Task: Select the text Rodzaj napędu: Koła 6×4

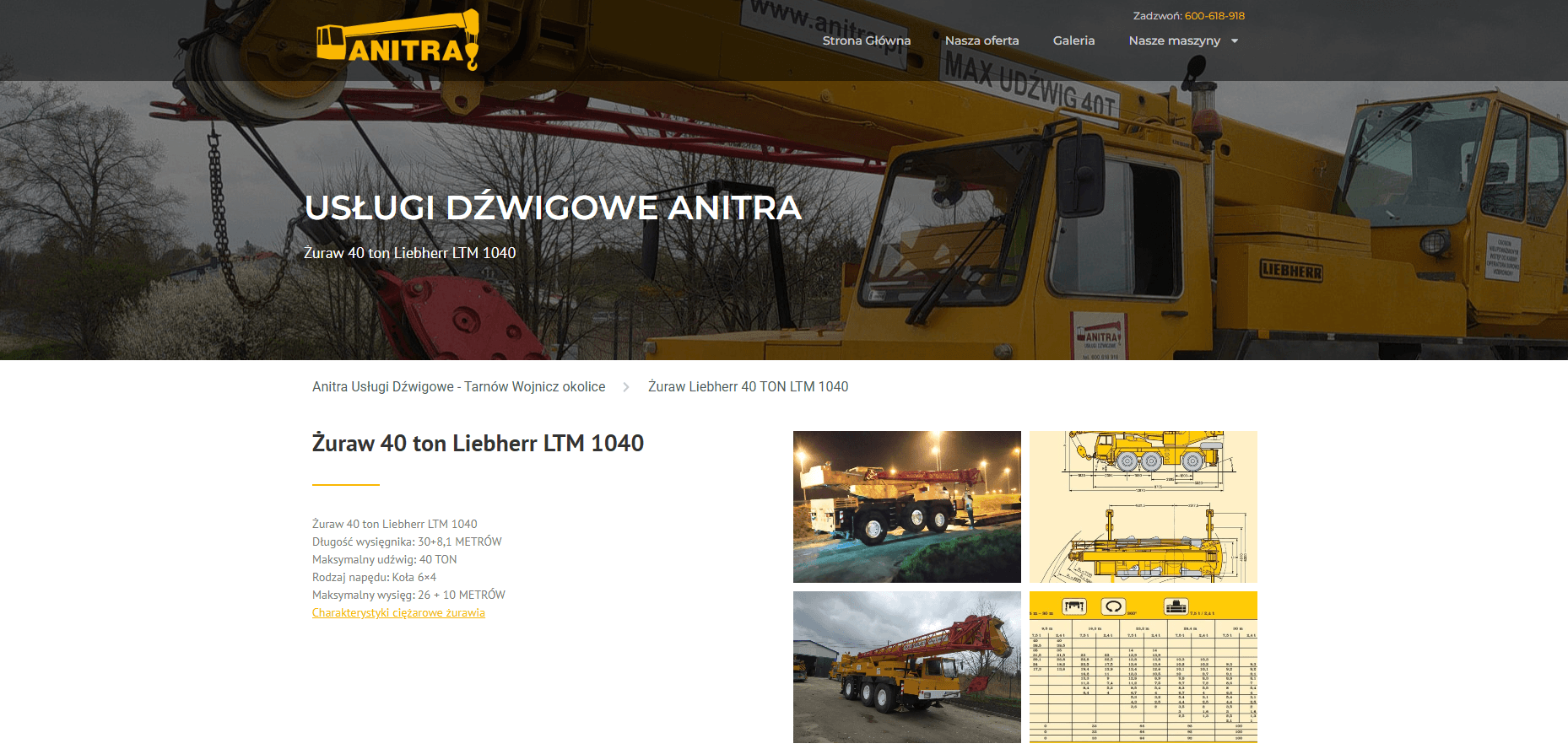Action: pyautogui.click(x=374, y=577)
